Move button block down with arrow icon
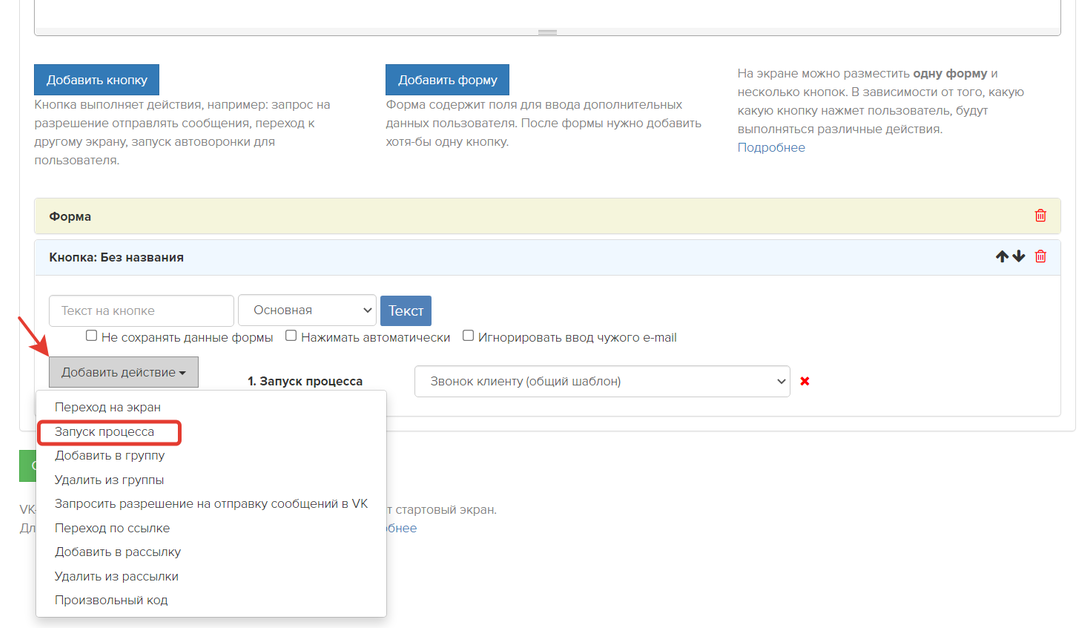This screenshot has width=1084, height=628. pyautogui.click(x=1019, y=257)
